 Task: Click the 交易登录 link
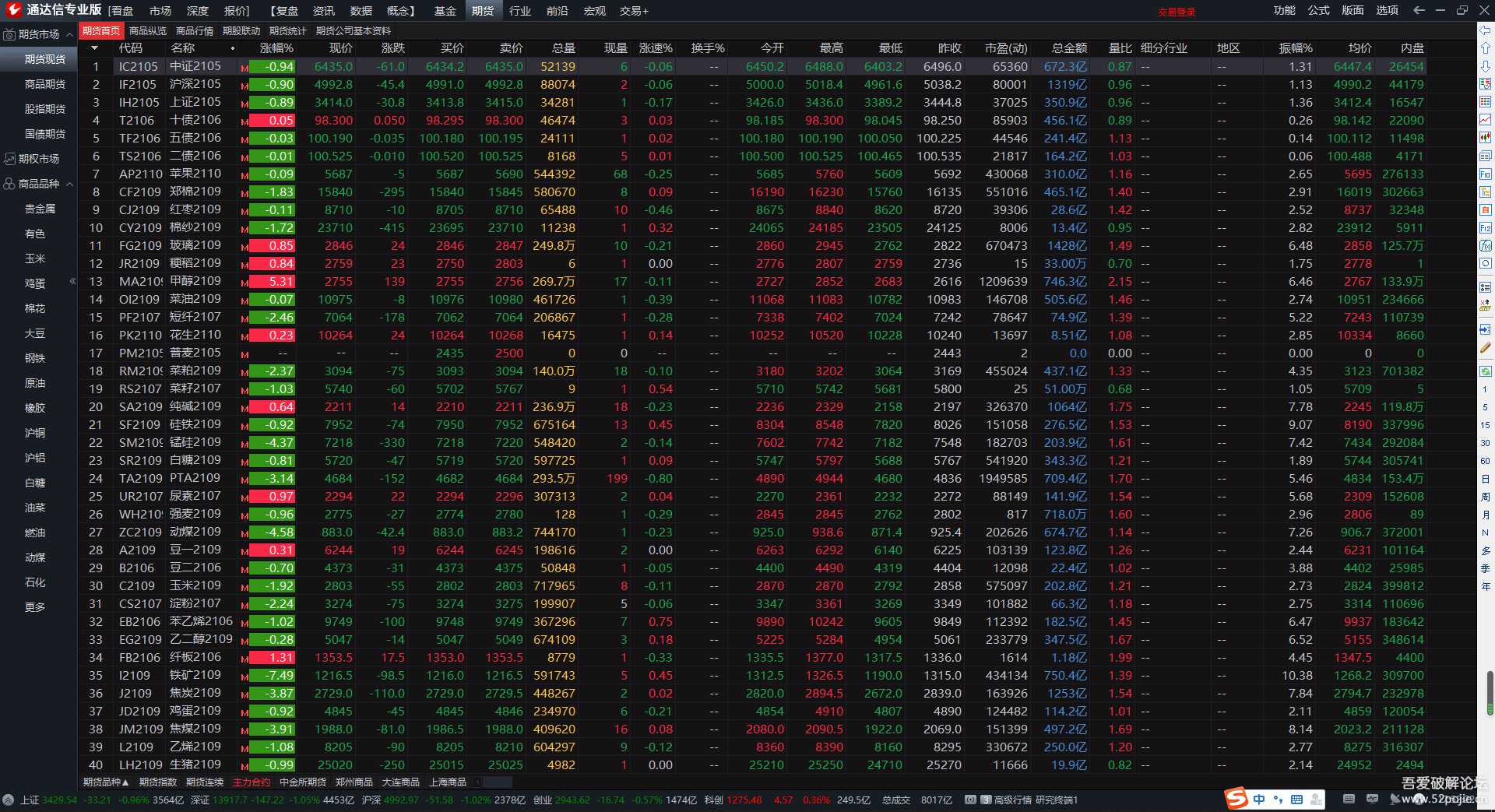click(x=1176, y=12)
